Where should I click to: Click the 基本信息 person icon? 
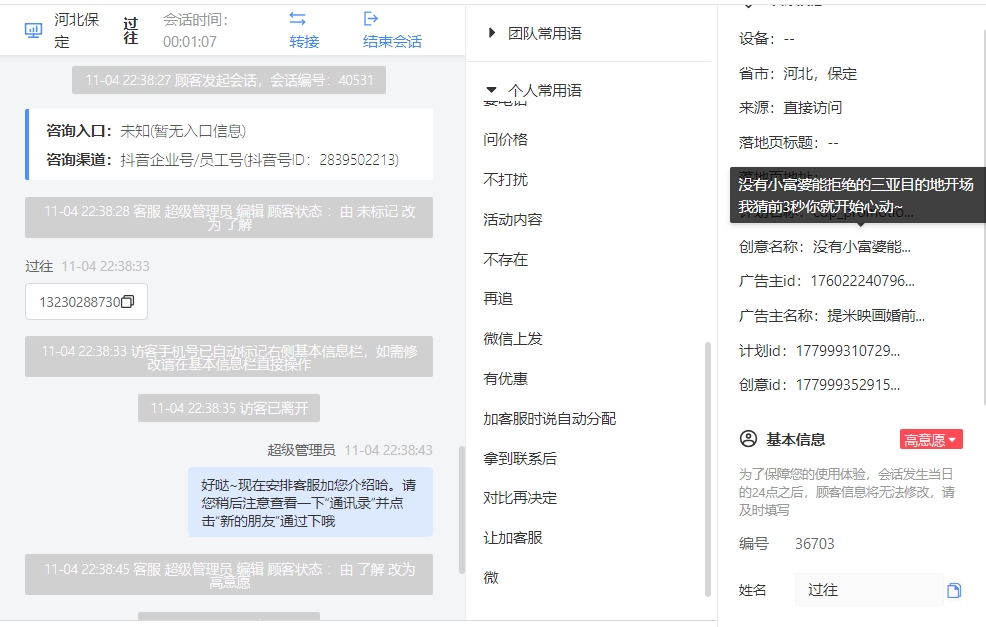(x=748, y=438)
